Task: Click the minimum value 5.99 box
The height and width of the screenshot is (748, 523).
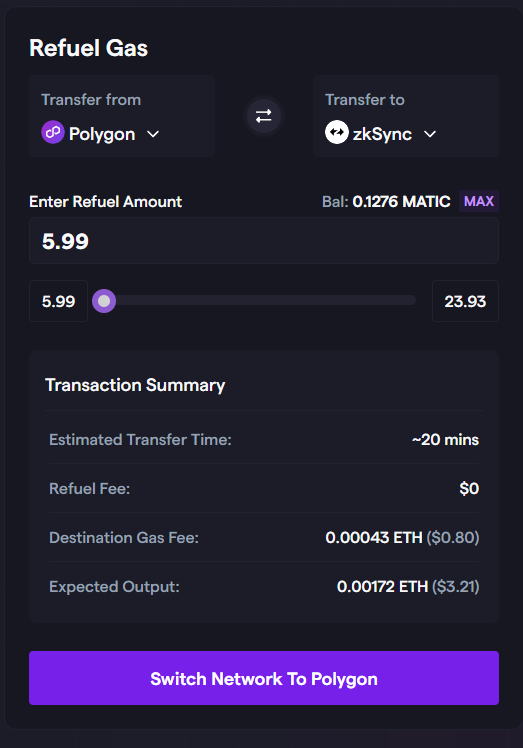Action: pos(58,301)
